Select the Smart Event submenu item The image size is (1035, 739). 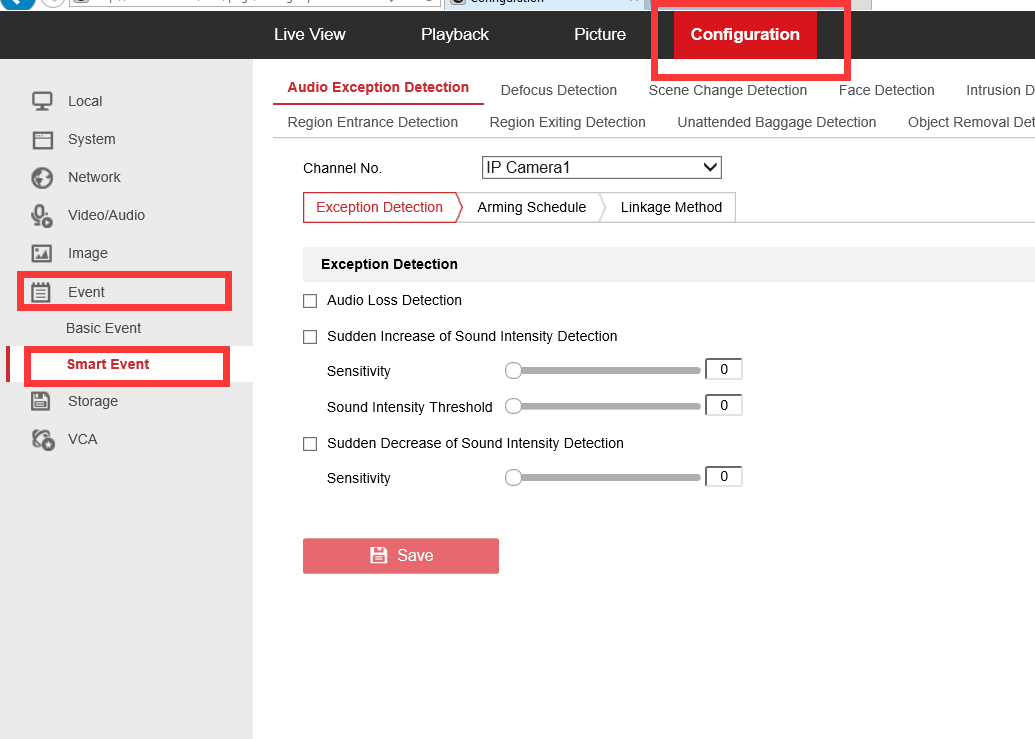pyautogui.click(x=108, y=364)
